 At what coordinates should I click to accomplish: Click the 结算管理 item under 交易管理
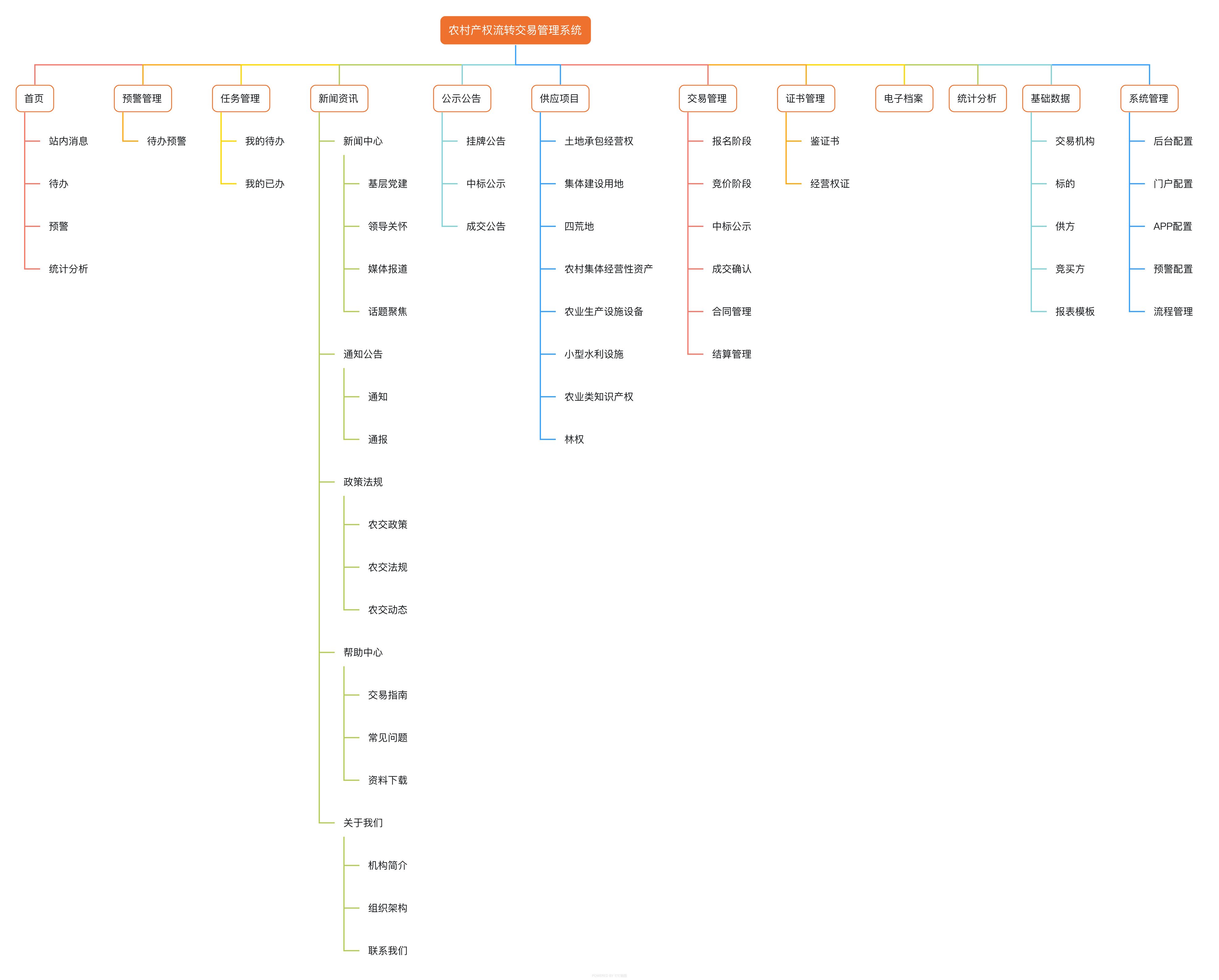[731, 354]
